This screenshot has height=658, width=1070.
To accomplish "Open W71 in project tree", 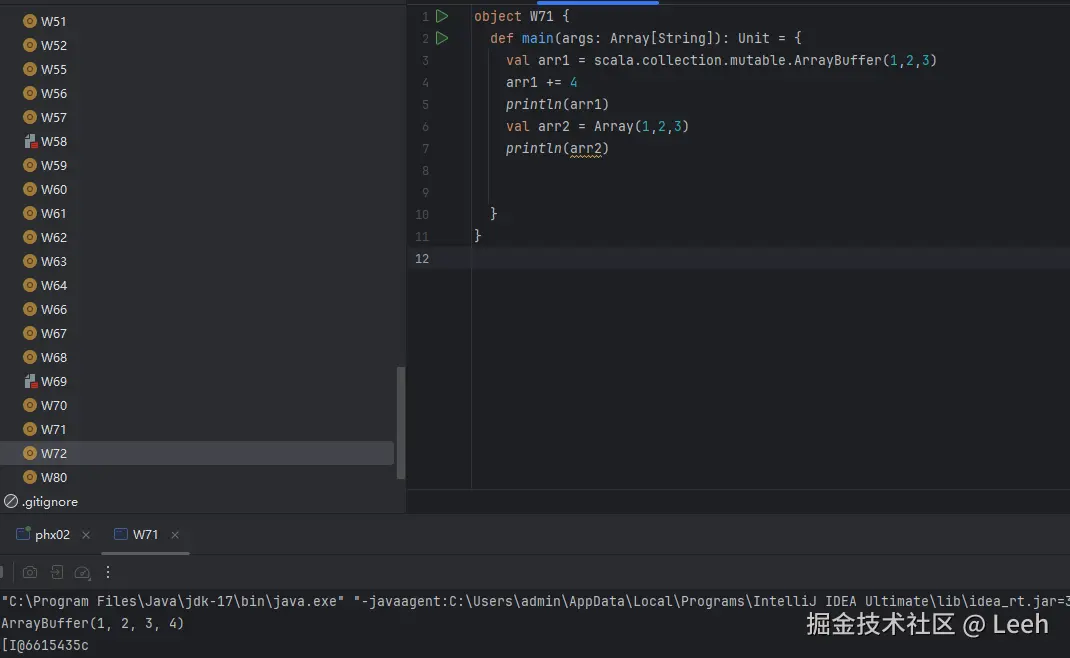I will tap(53, 429).
